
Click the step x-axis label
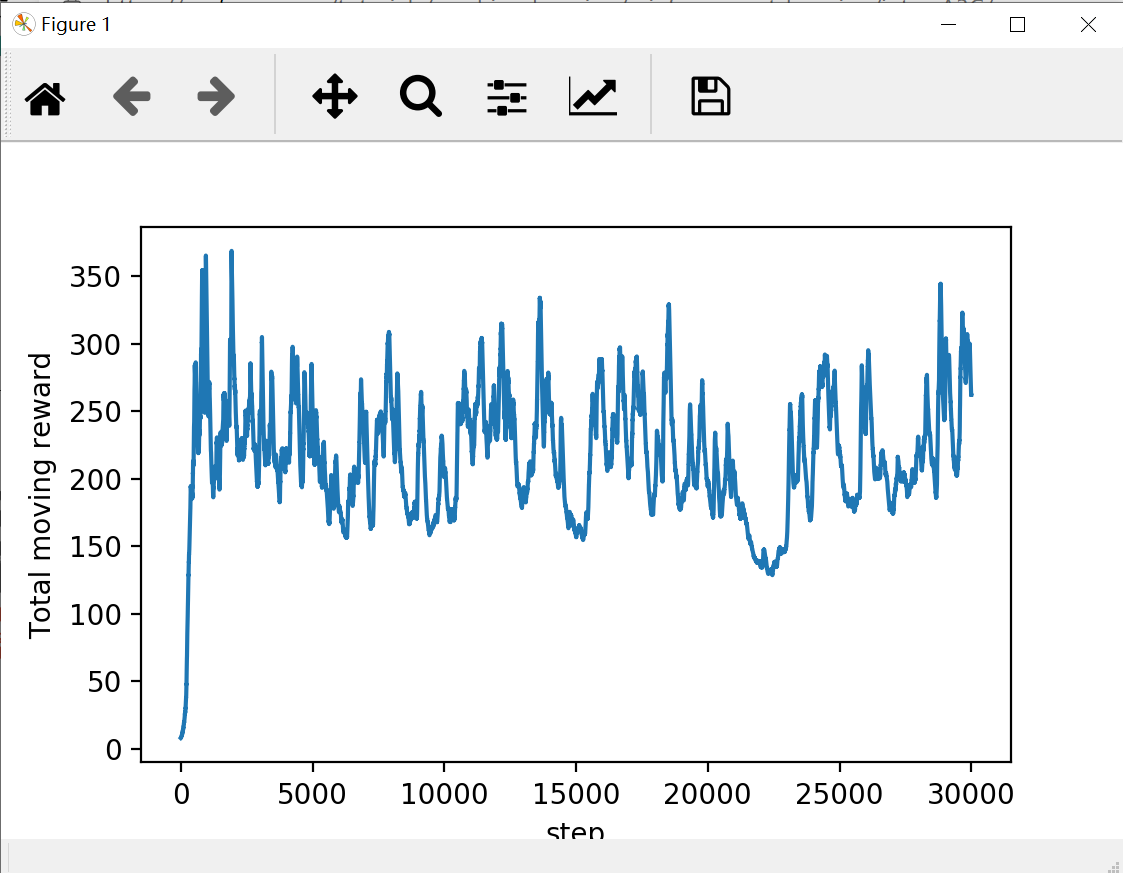coord(575,831)
